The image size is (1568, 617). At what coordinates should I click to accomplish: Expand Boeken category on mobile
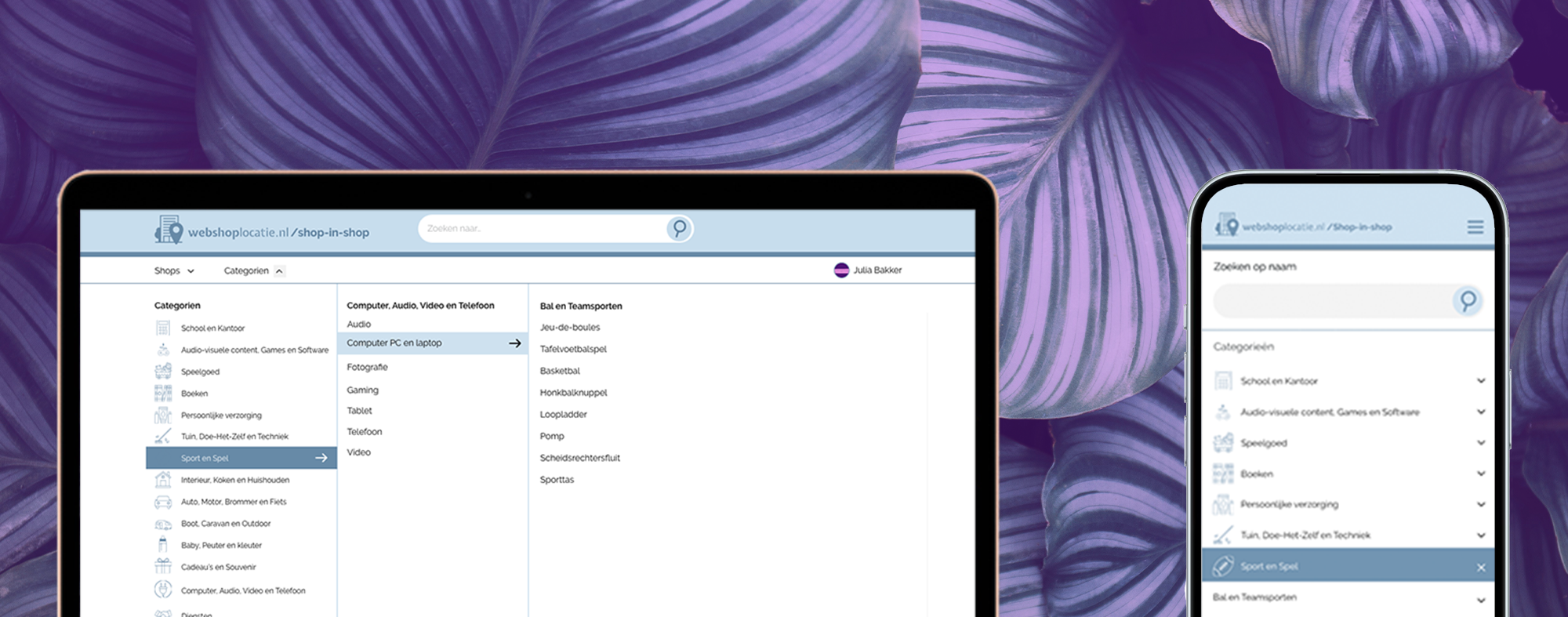1480,474
